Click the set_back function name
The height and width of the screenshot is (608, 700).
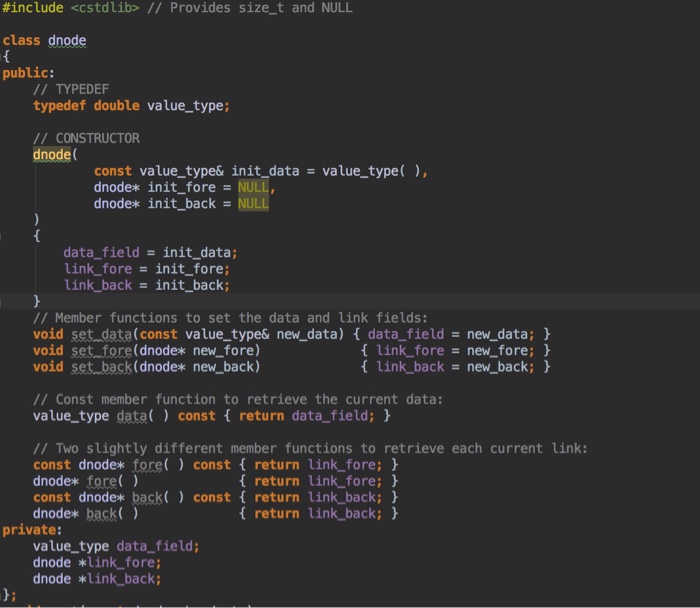101,367
